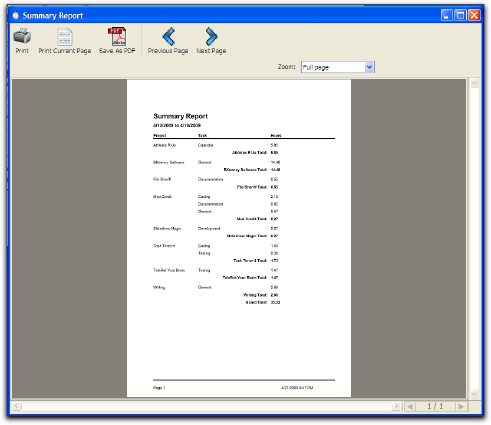
Task: Go to Previous Page arrow
Action: pos(169,36)
